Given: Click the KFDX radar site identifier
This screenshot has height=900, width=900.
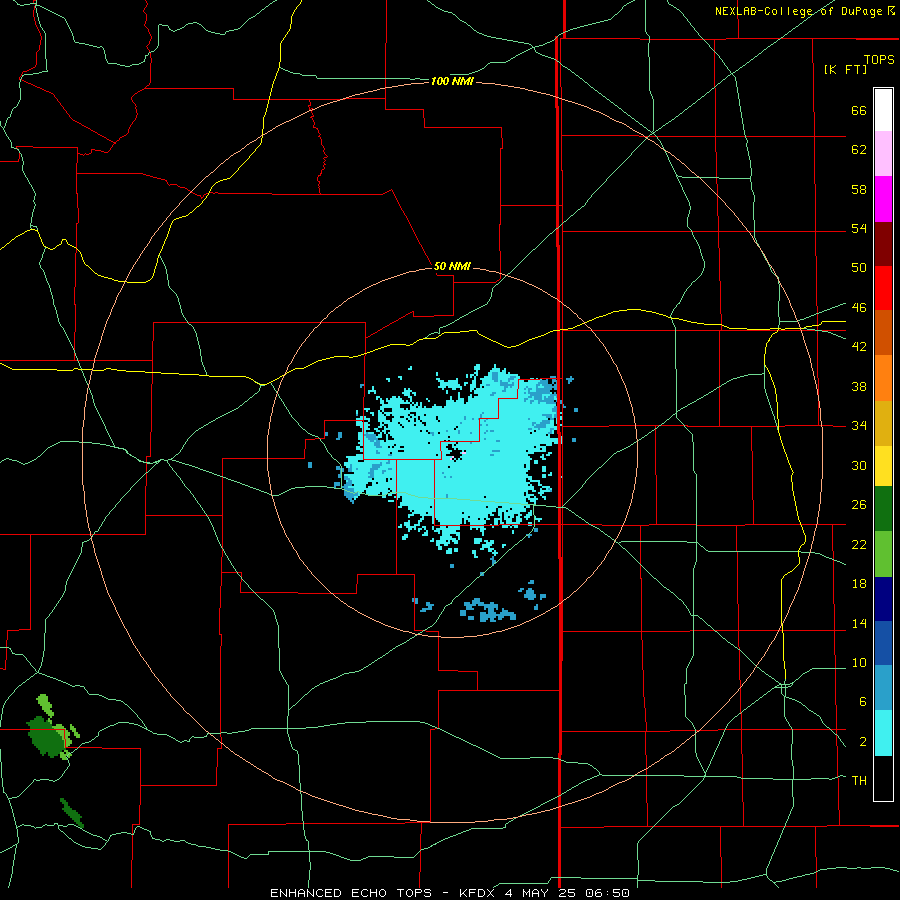Looking at the screenshot, I should (x=479, y=893).
